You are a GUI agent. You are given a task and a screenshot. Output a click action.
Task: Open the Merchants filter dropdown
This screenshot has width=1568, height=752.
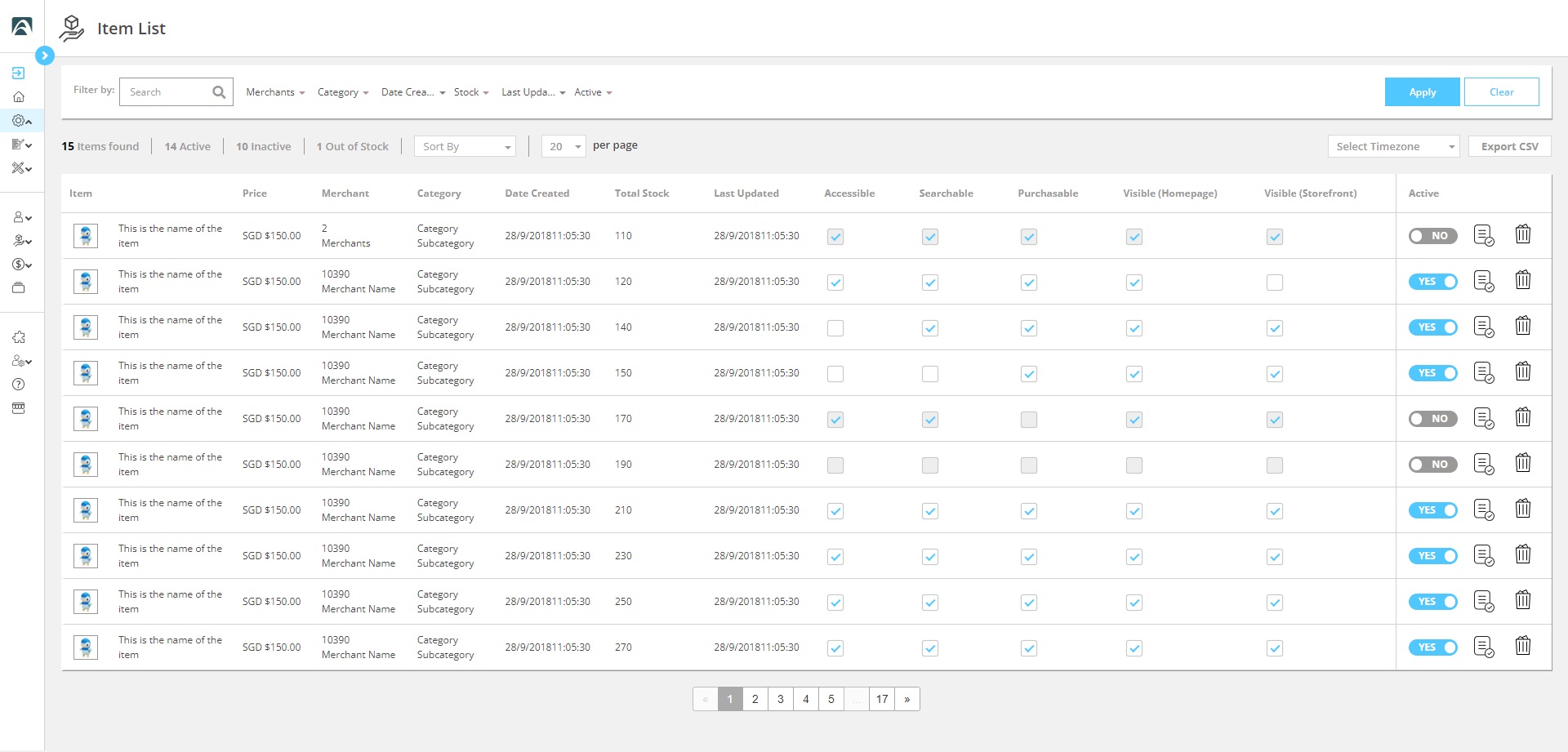pos(275,92)
